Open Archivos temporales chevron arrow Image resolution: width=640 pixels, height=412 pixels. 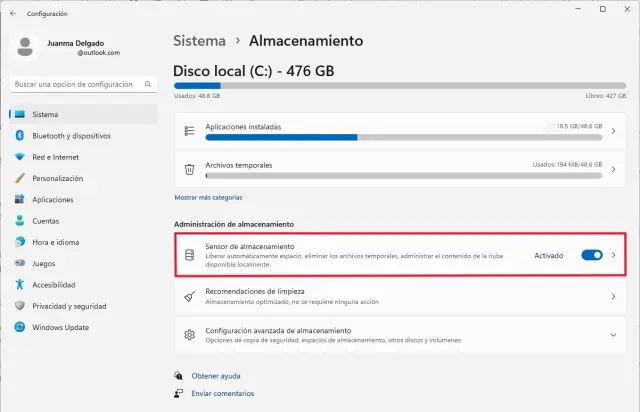tap(612, 168)
